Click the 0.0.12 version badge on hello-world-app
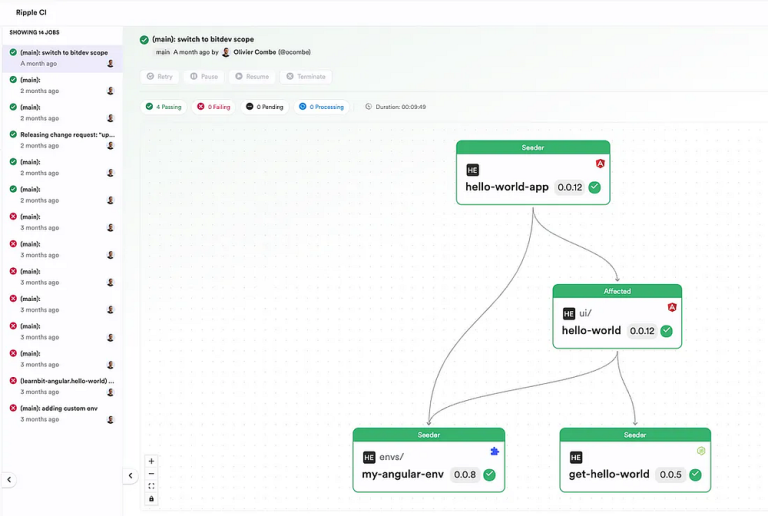Viewport: 768px width, 516px height. pos(569,187)
